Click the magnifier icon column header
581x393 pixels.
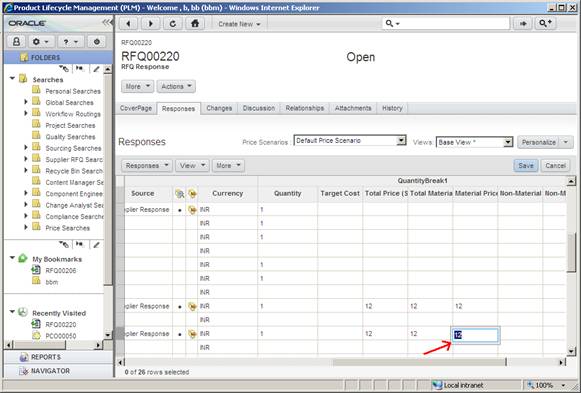tap(179, 193)
